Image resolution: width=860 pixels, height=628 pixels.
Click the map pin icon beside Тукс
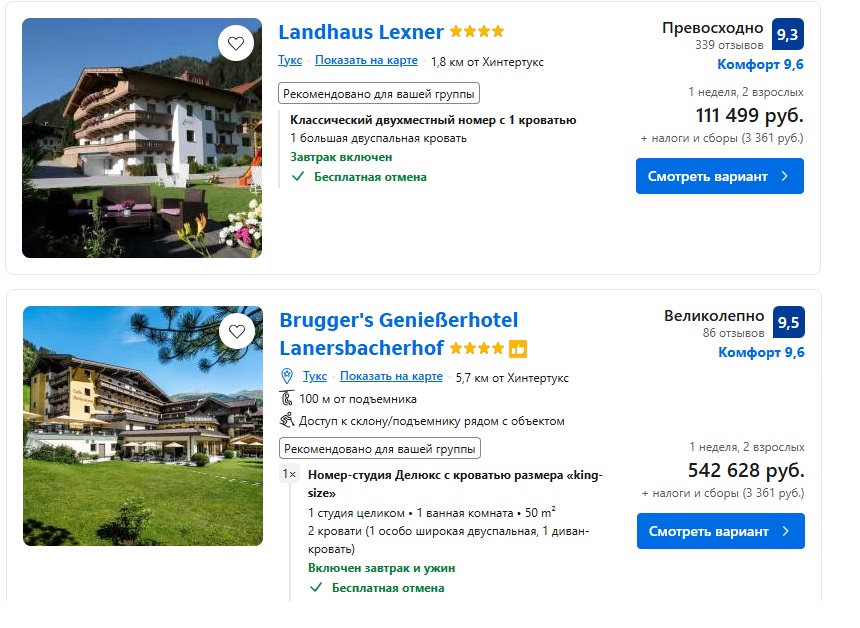coord(288,376)
